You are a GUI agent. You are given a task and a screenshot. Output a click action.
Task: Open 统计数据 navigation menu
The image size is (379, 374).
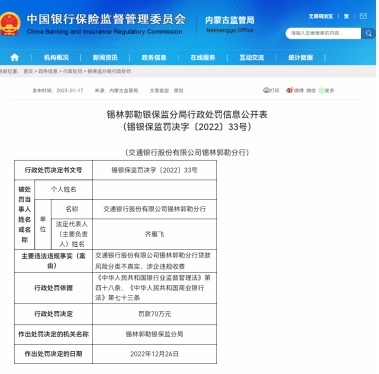point(300,57)
